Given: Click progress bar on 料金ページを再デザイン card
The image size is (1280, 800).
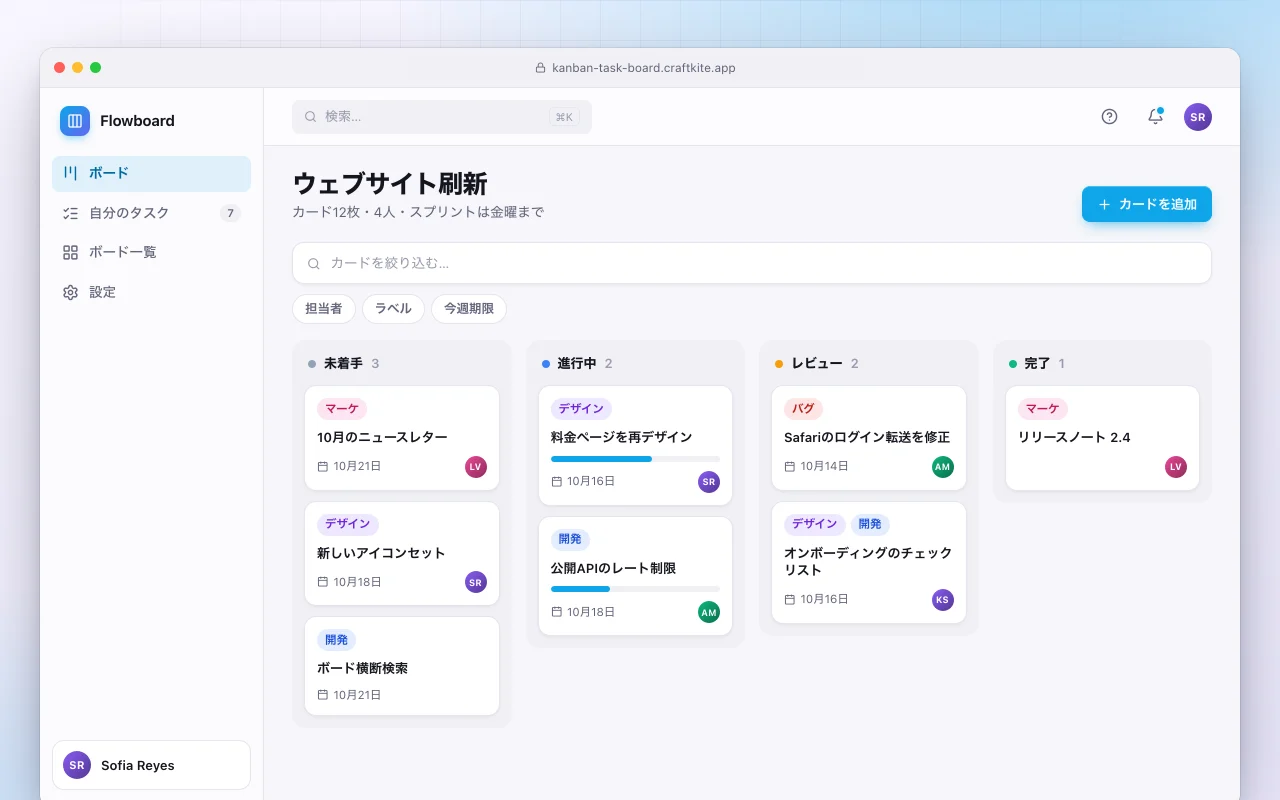Looking at the screenshot, I should (x=635, y=459).
